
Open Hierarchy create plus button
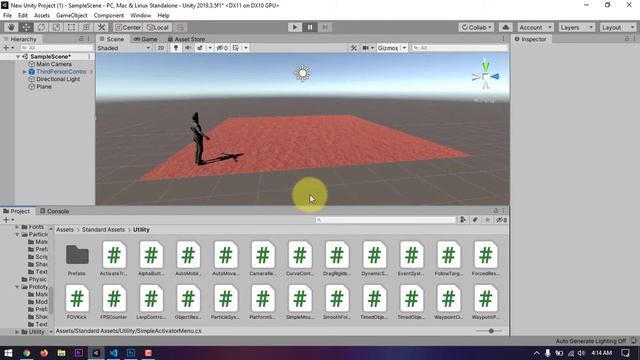pos(8,48)
